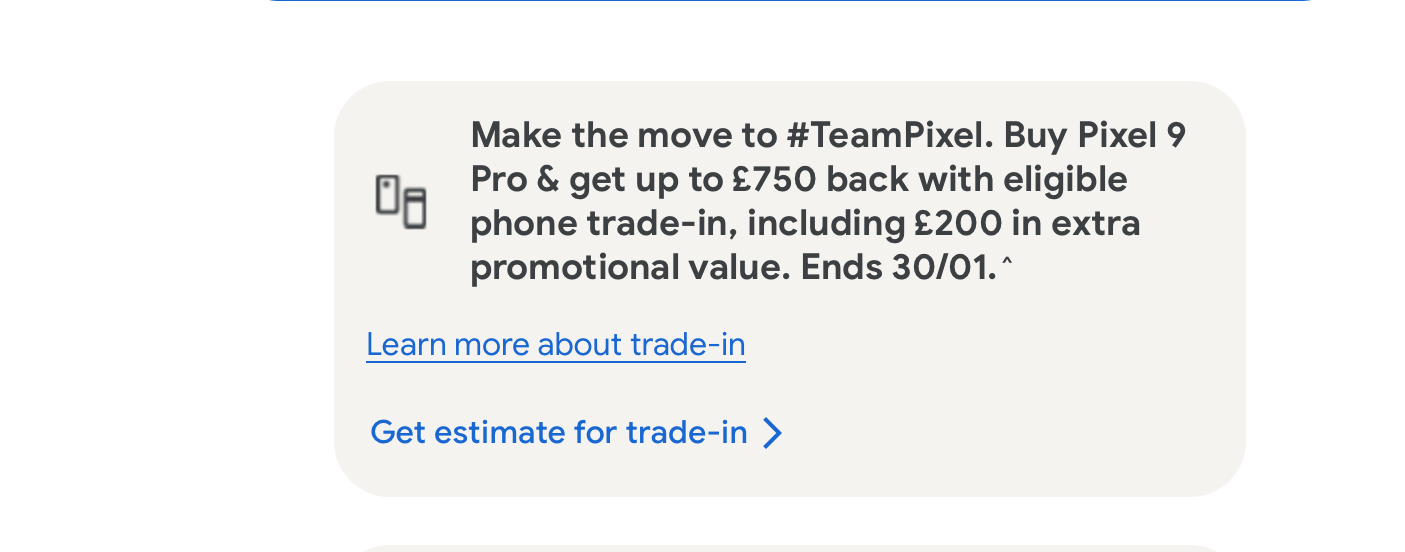The width and height of the screenshot is (1405, 552).
Task: Click the footnote caret after Ends 30/01.
Action: 1007,262
